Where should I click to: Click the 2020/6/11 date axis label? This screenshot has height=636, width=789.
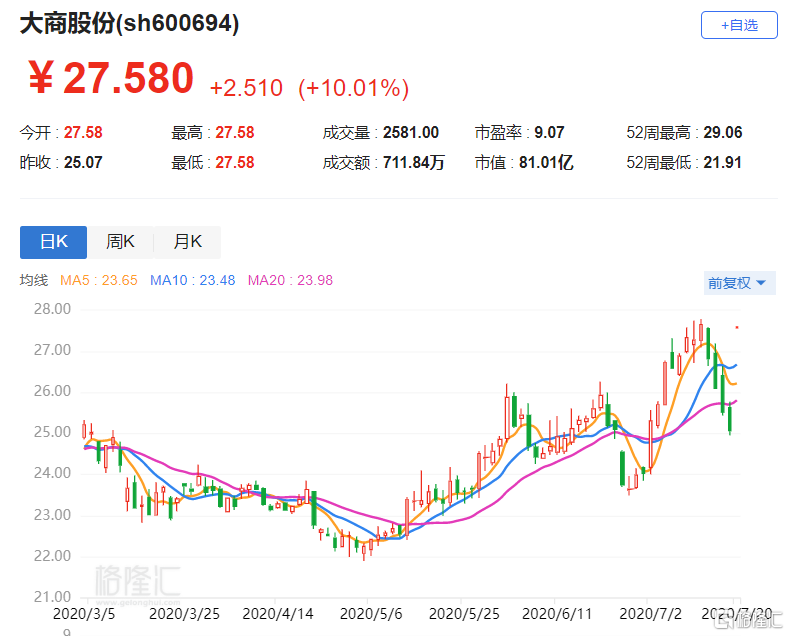(x=557, y=614)
